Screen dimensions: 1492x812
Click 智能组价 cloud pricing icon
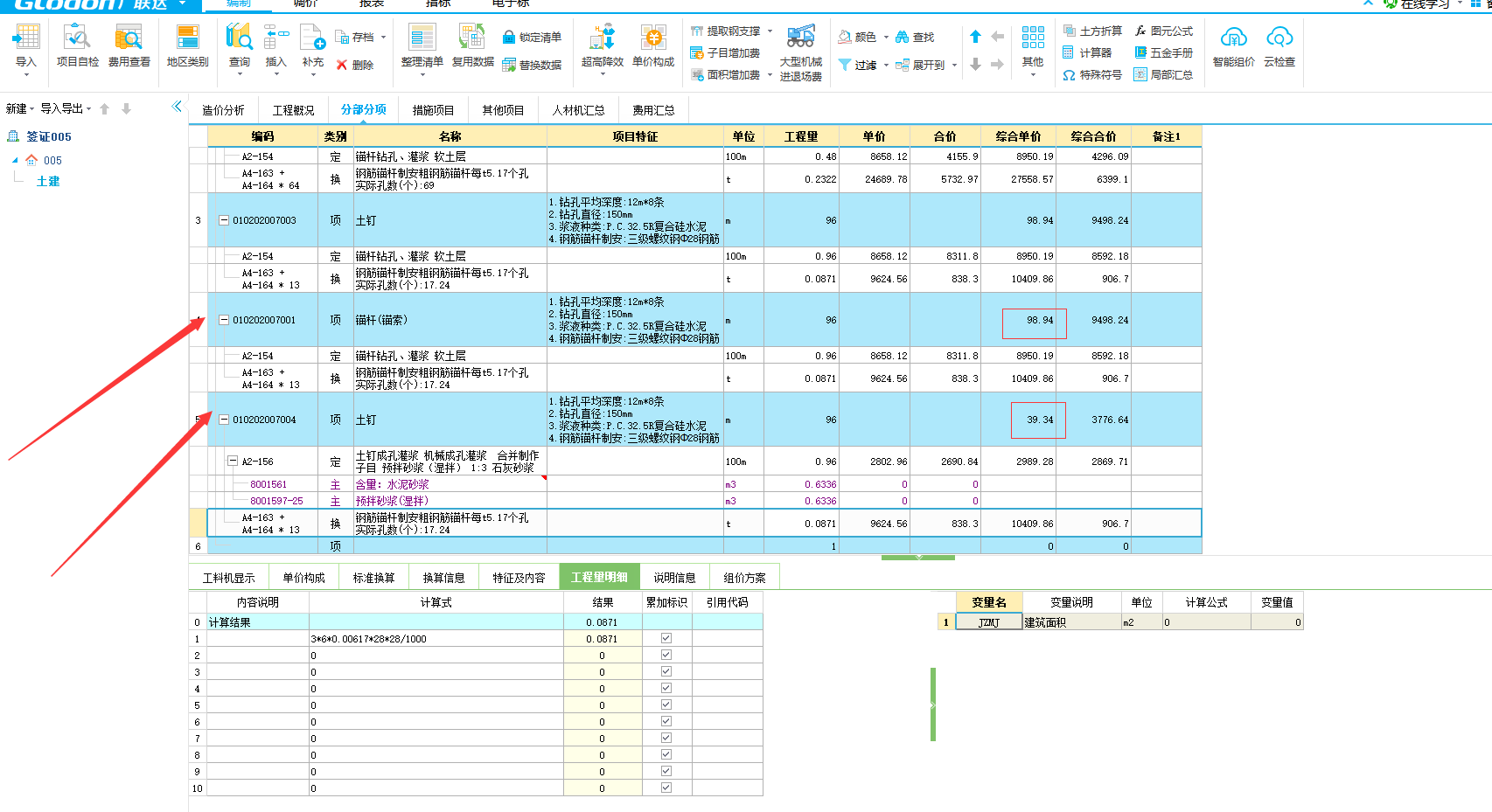pos(1233,38)
